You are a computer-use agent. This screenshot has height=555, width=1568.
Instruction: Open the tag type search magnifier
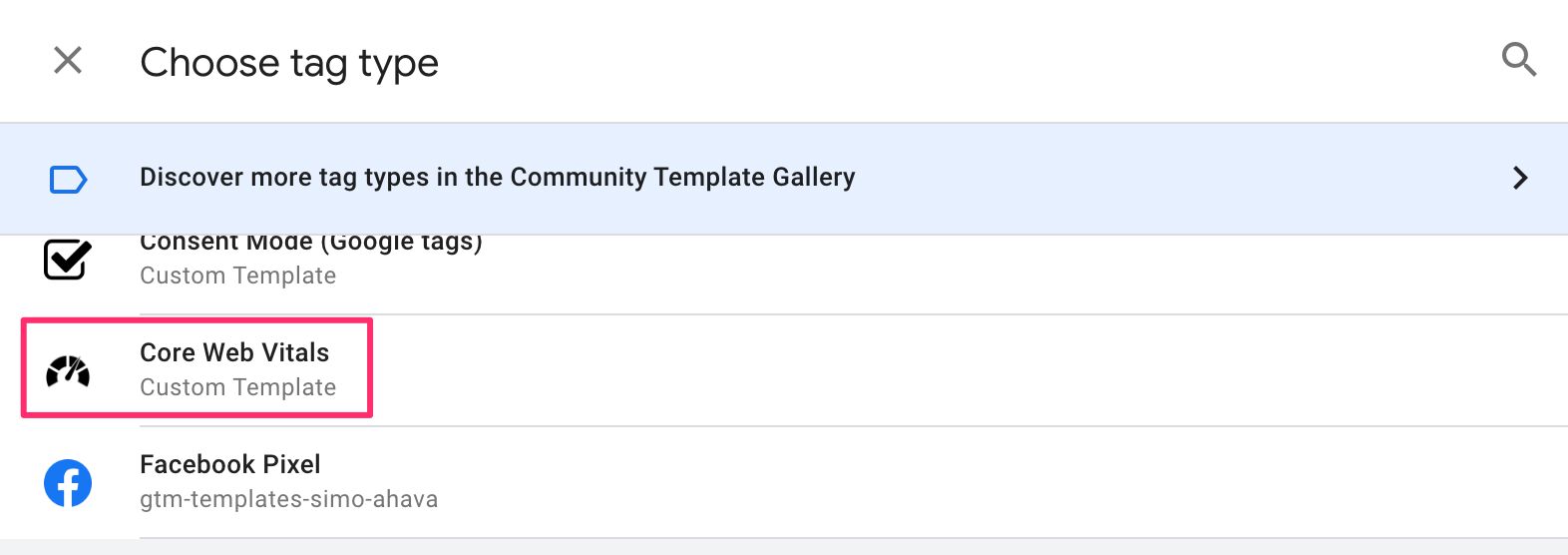(x=1519, y=60)
